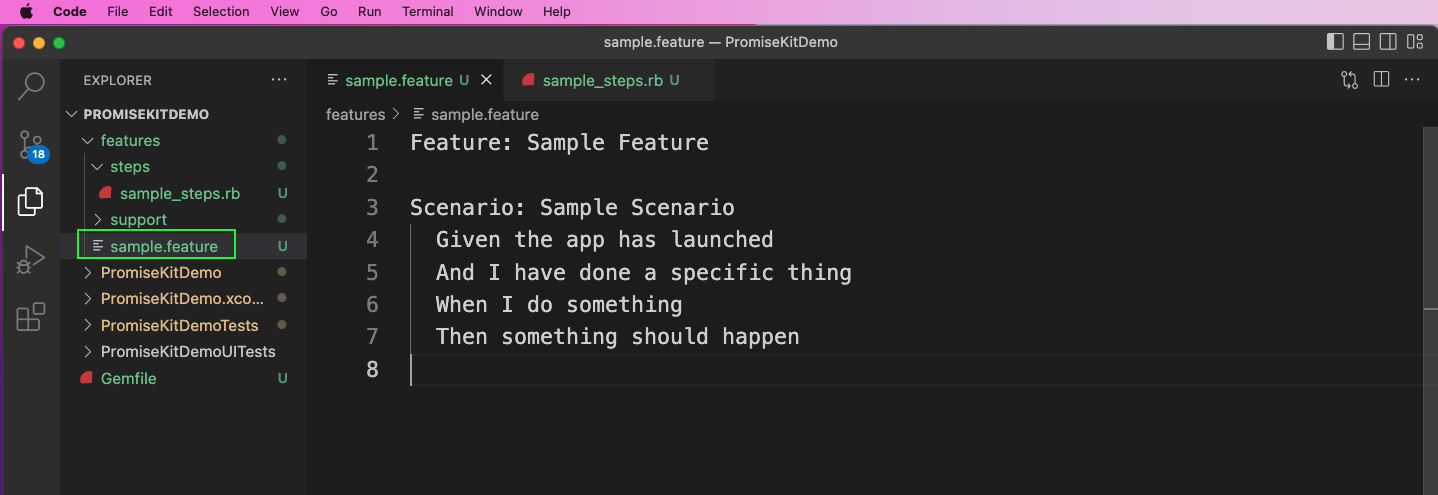1438x495 pixels.
Task: Open the Extensions view
Action: tap(31, 317)
